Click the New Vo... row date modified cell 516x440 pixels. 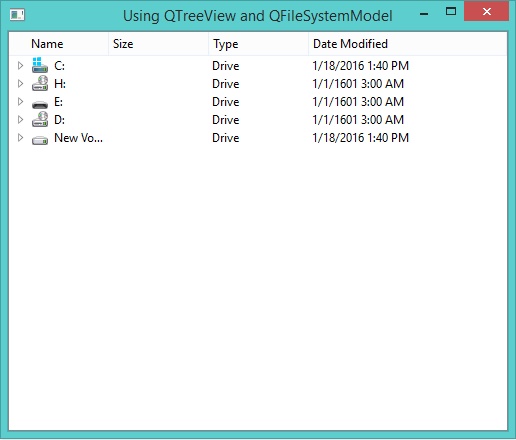click(x=360, y=138)
